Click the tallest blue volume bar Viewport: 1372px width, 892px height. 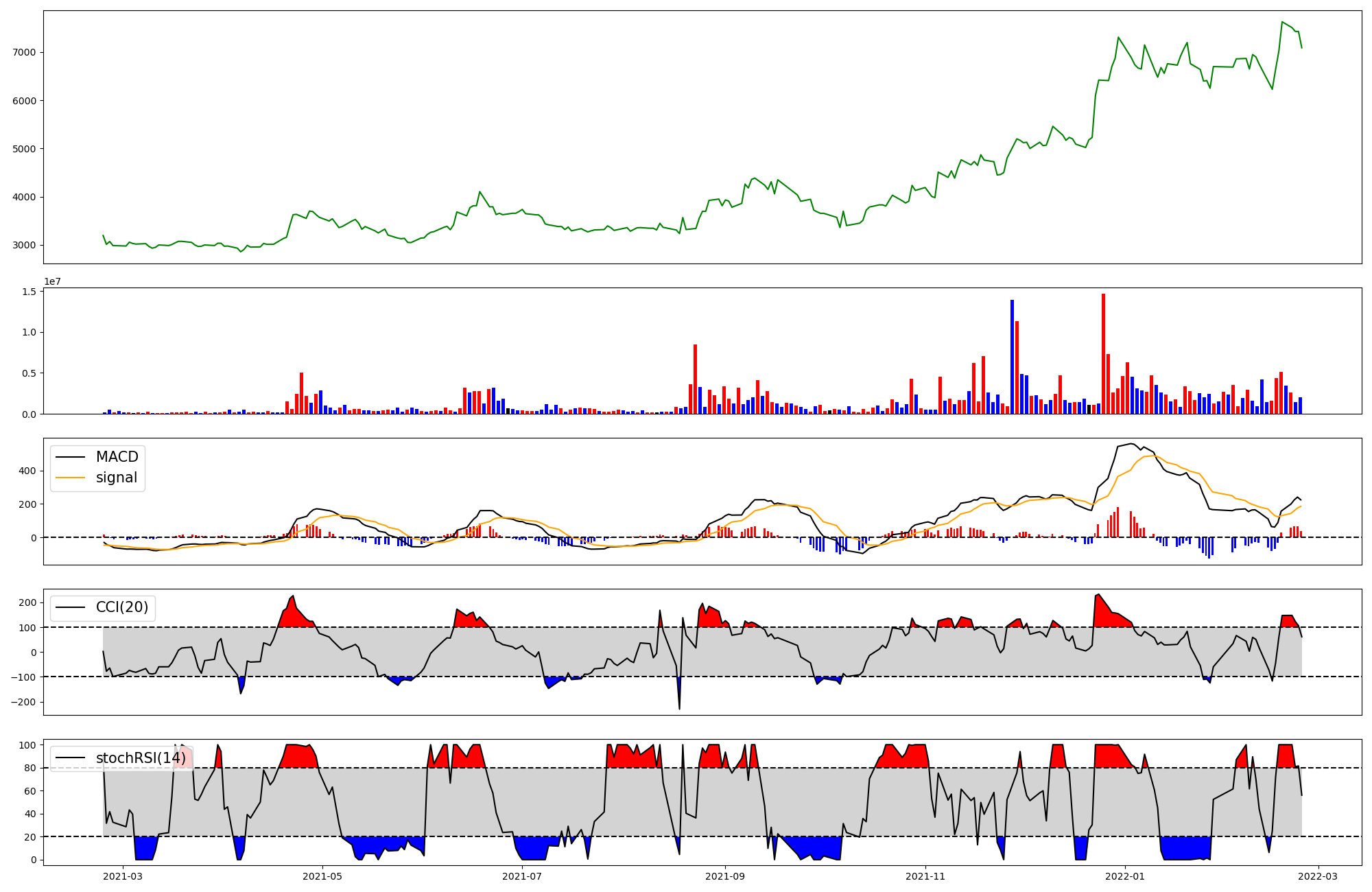point(1012,357)
